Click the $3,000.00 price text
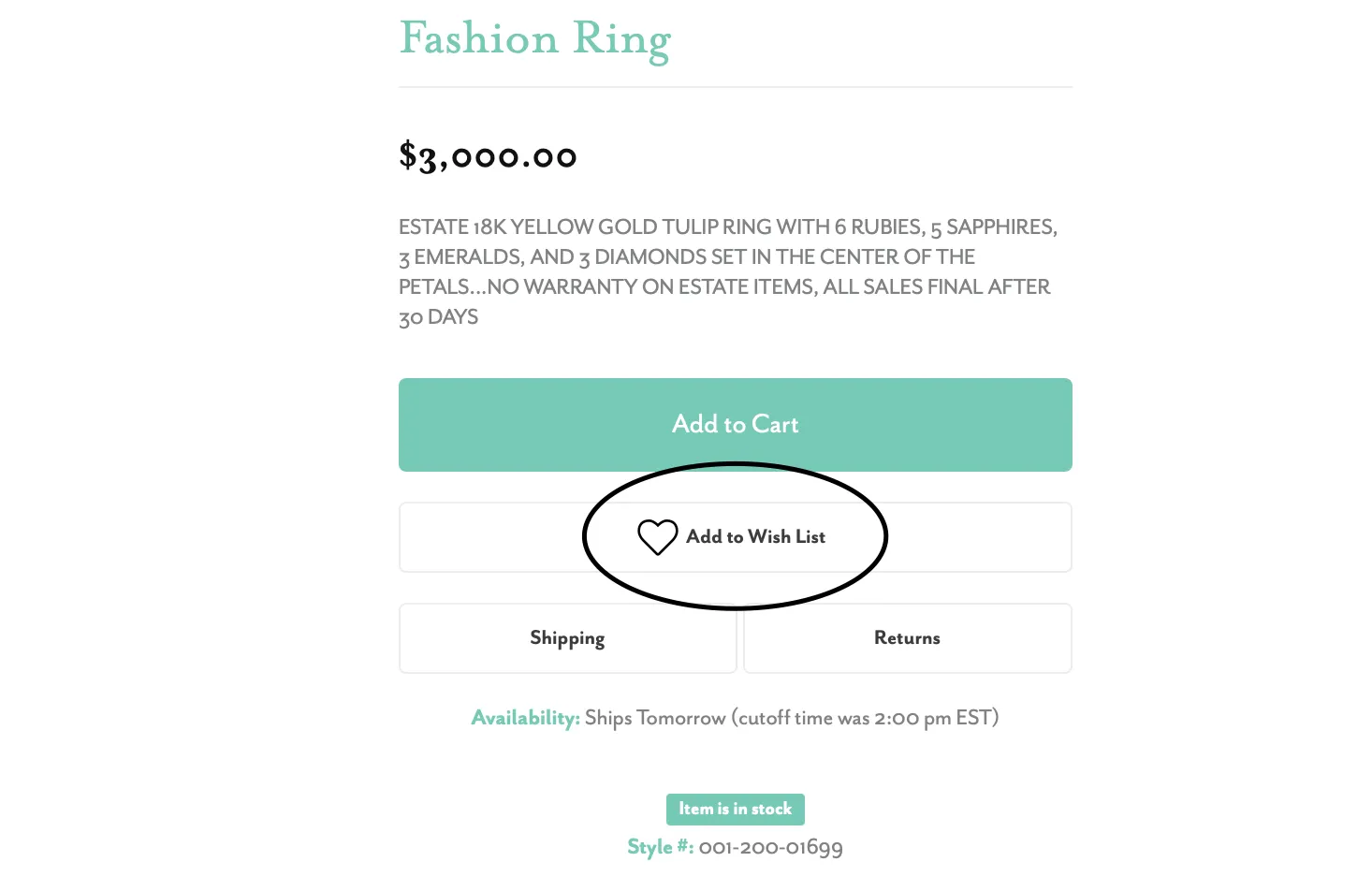Screen dimensions: 1372x891 [x=488, y=156]
